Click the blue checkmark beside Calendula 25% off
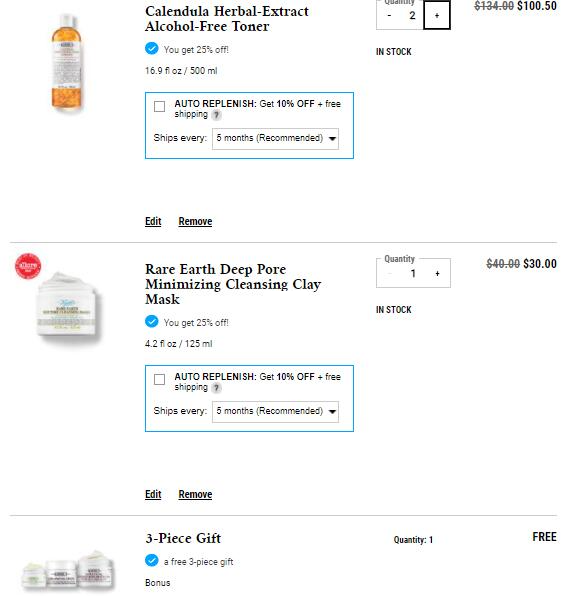Viewport: 572px width, 596px height. pos(152,49)
